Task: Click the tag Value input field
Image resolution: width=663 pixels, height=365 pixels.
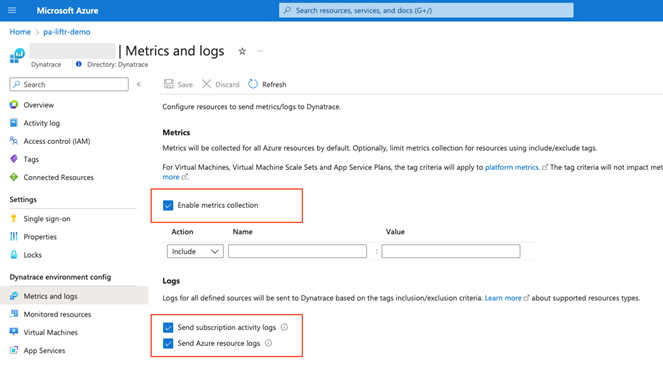Action: pyautogui.click(x=451, y=251)
